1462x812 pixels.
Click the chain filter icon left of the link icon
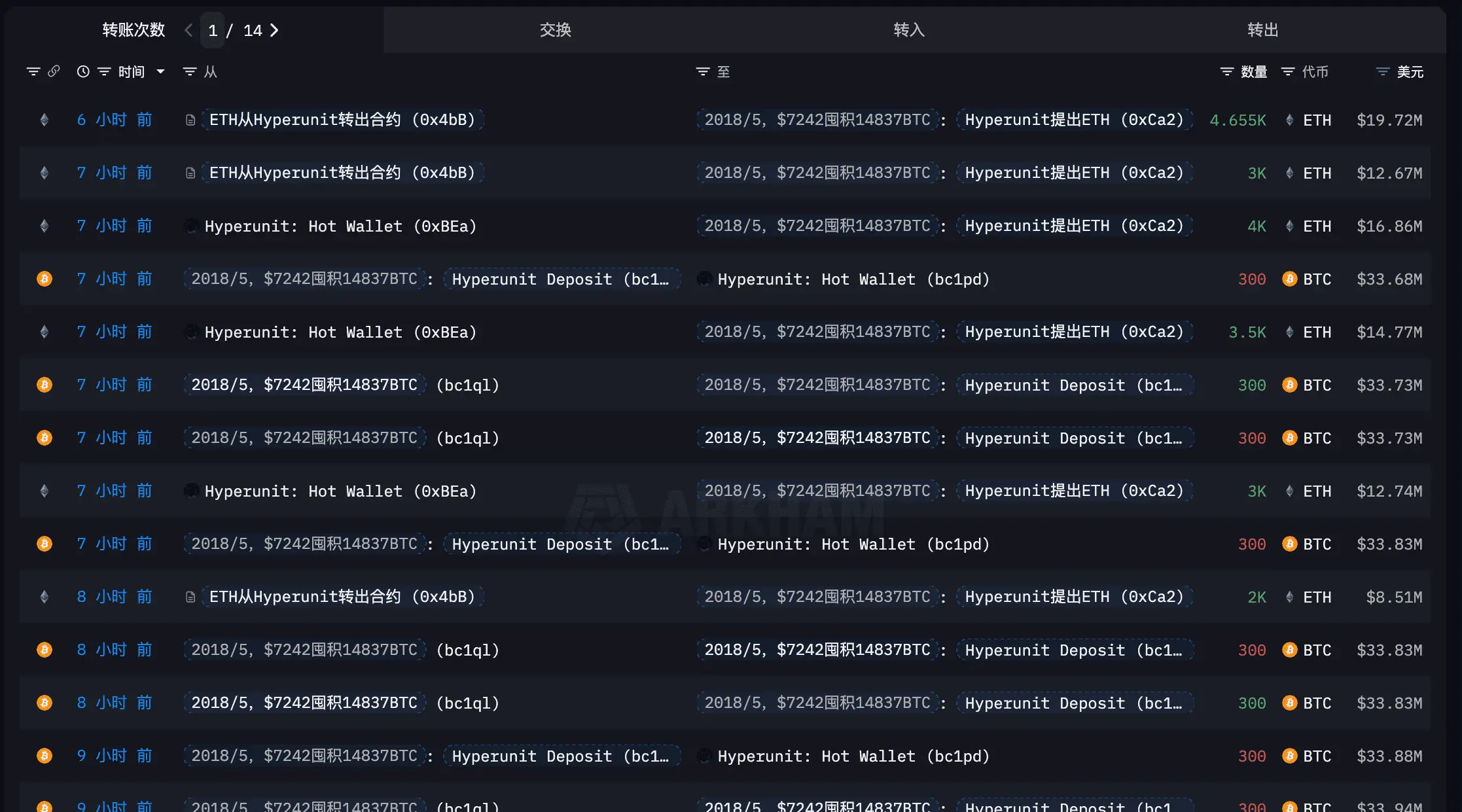coord(33,71)
